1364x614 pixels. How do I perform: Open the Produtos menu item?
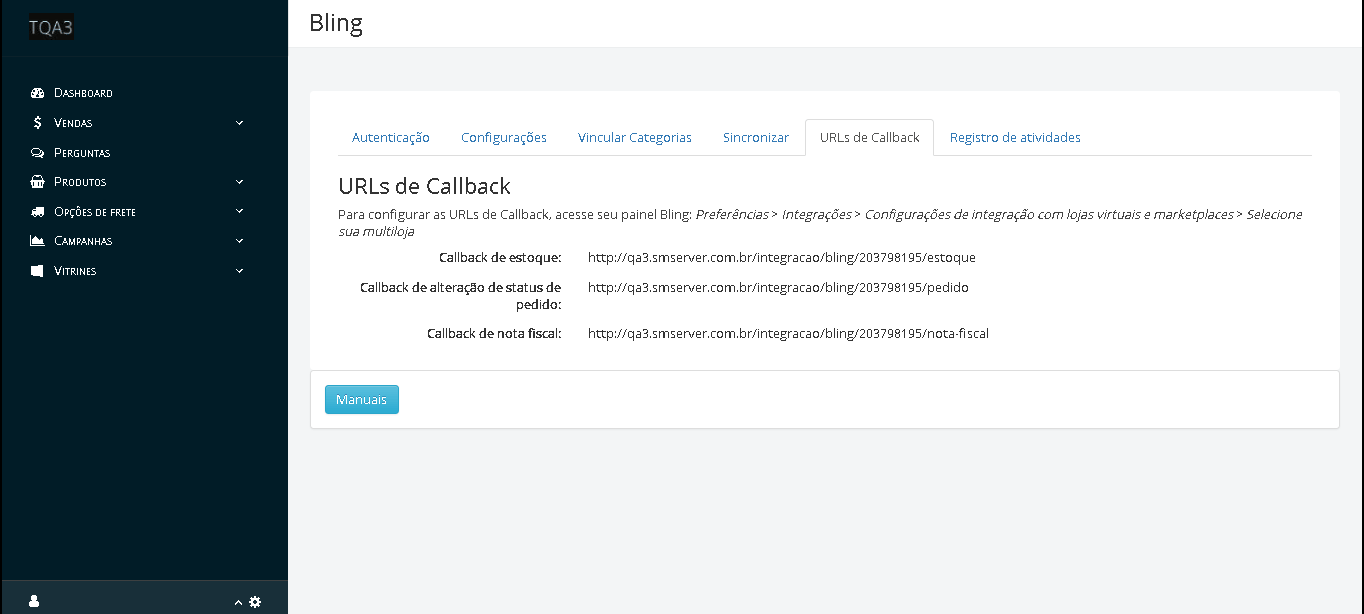click(80, 182)
